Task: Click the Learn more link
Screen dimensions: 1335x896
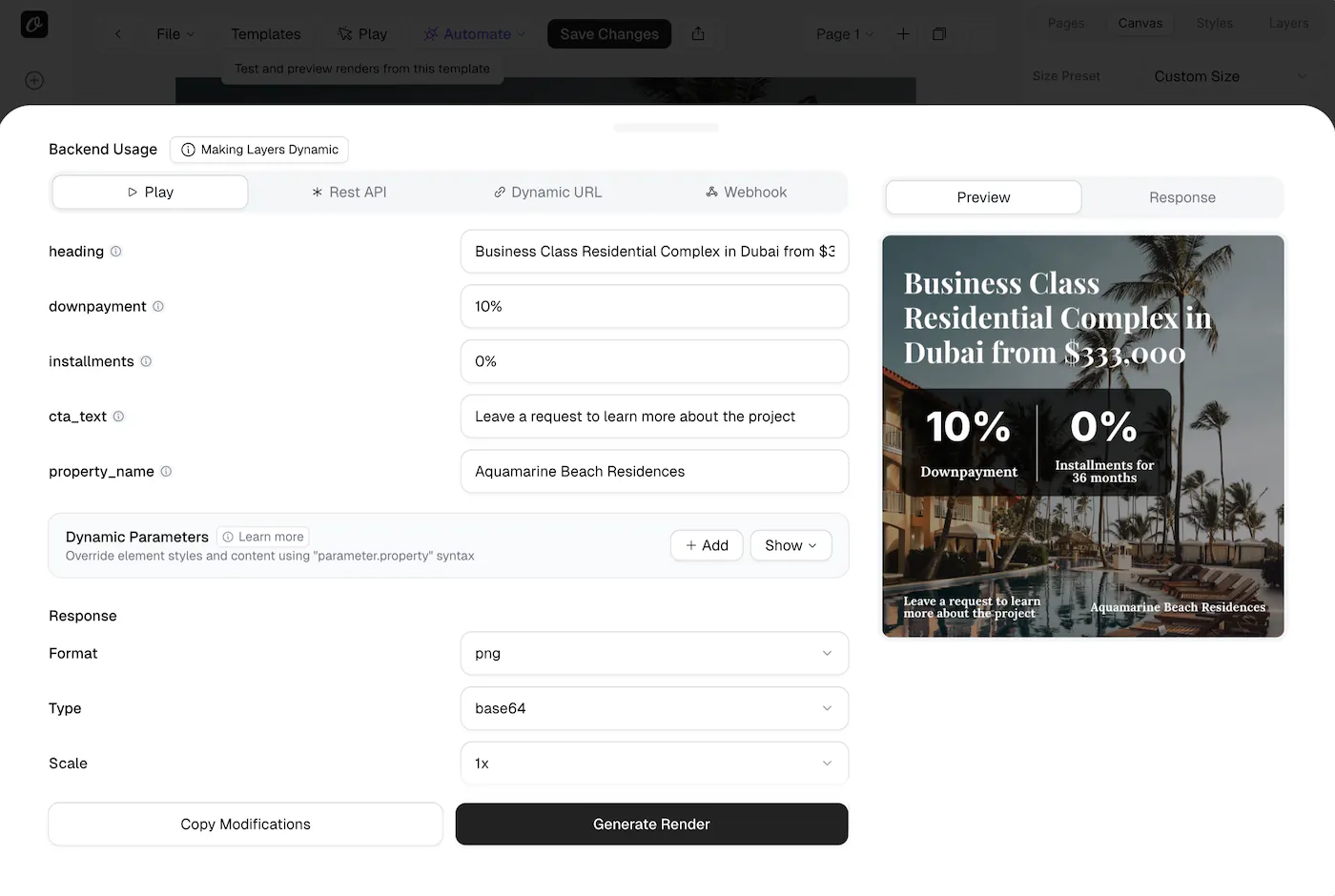Action: pos(263,537)
